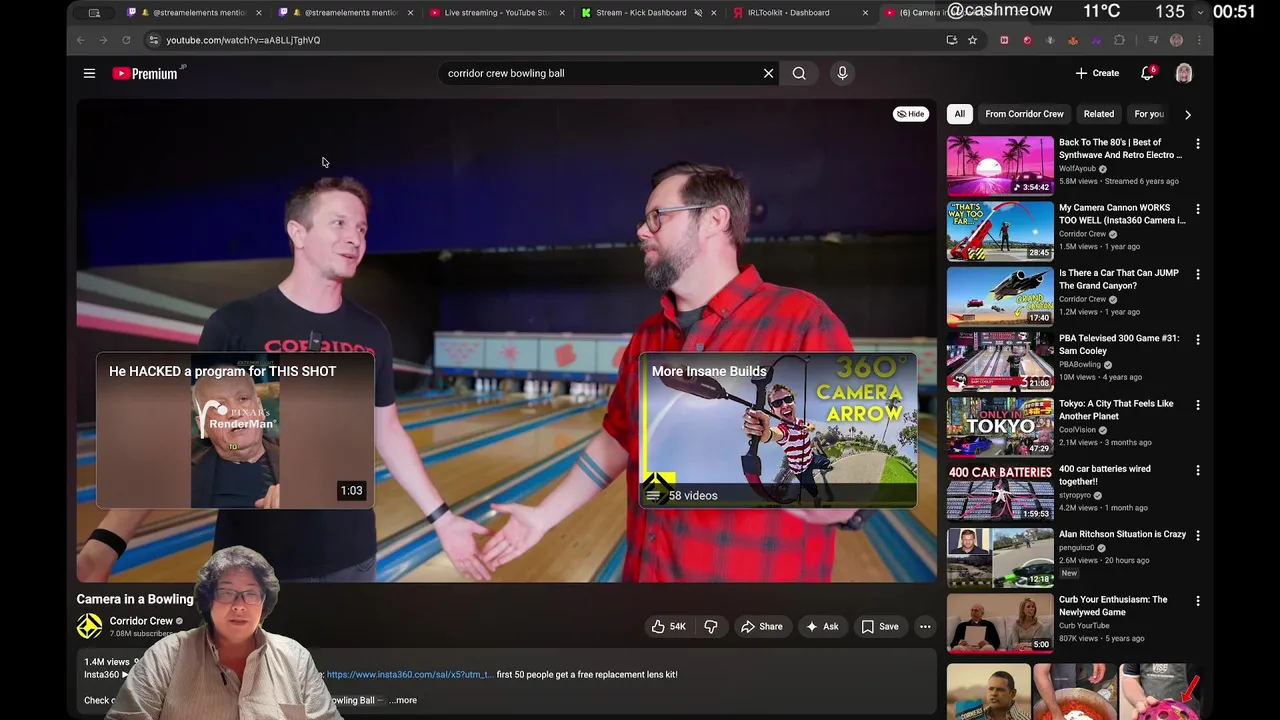Close the Kick Dashboard browser tab
This screenshot has width=1280, height=720.
pyautogui.click(x=714, y=13)
